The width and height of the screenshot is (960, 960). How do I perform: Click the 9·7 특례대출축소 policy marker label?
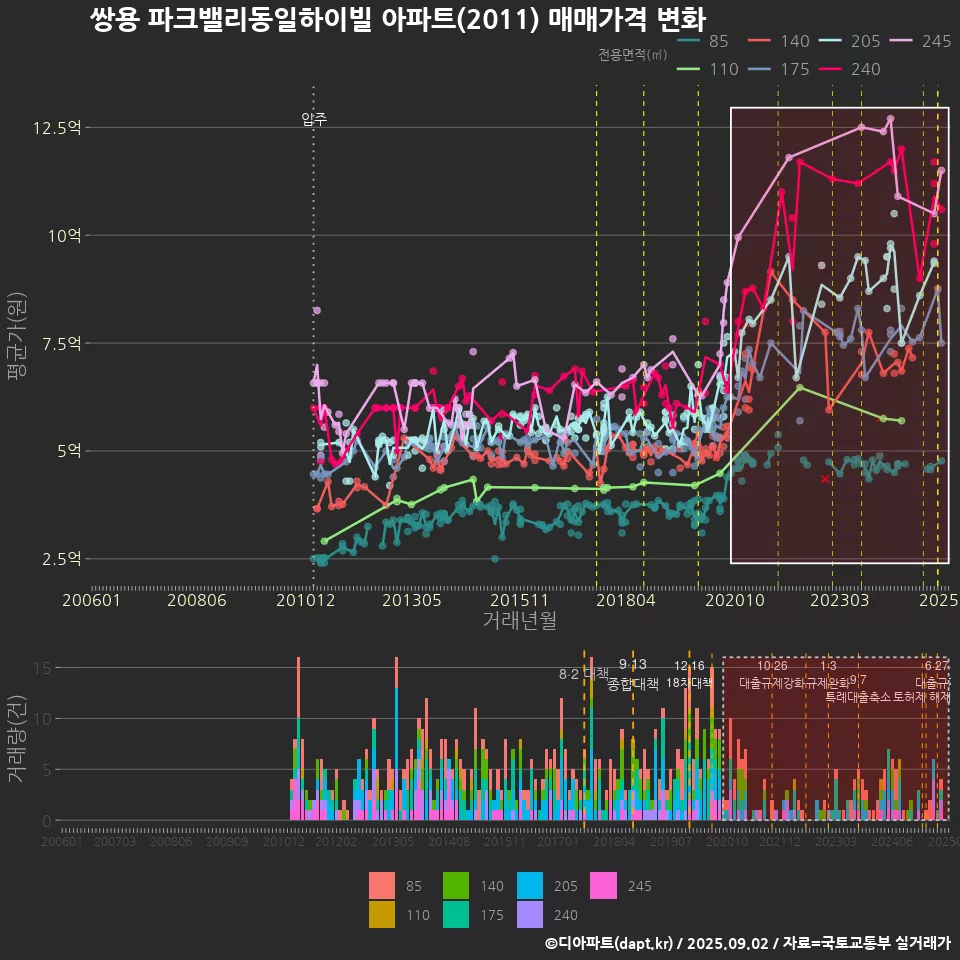click(x=858, y=689)
